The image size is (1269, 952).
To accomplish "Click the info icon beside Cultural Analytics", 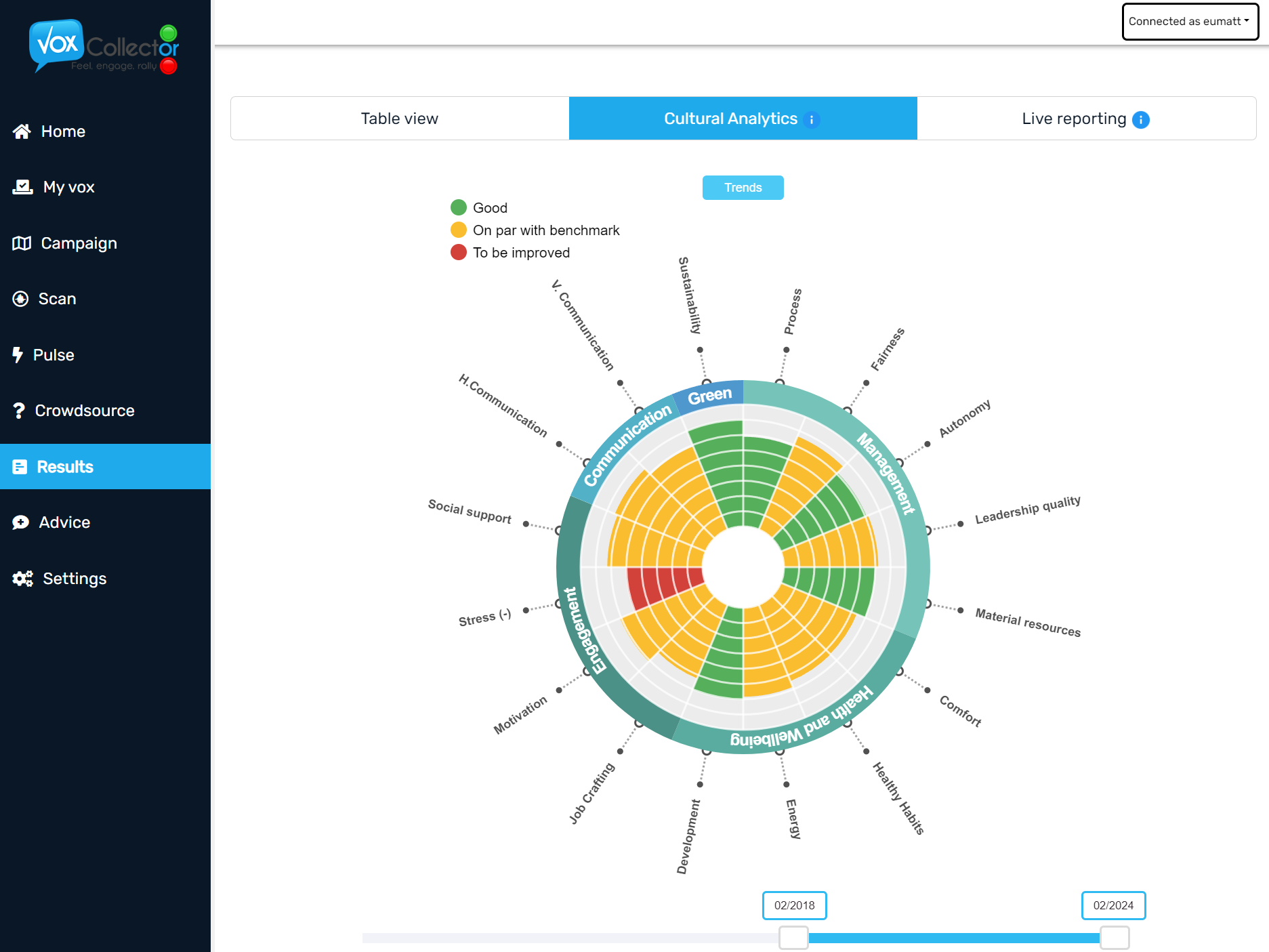I will 812,120.
